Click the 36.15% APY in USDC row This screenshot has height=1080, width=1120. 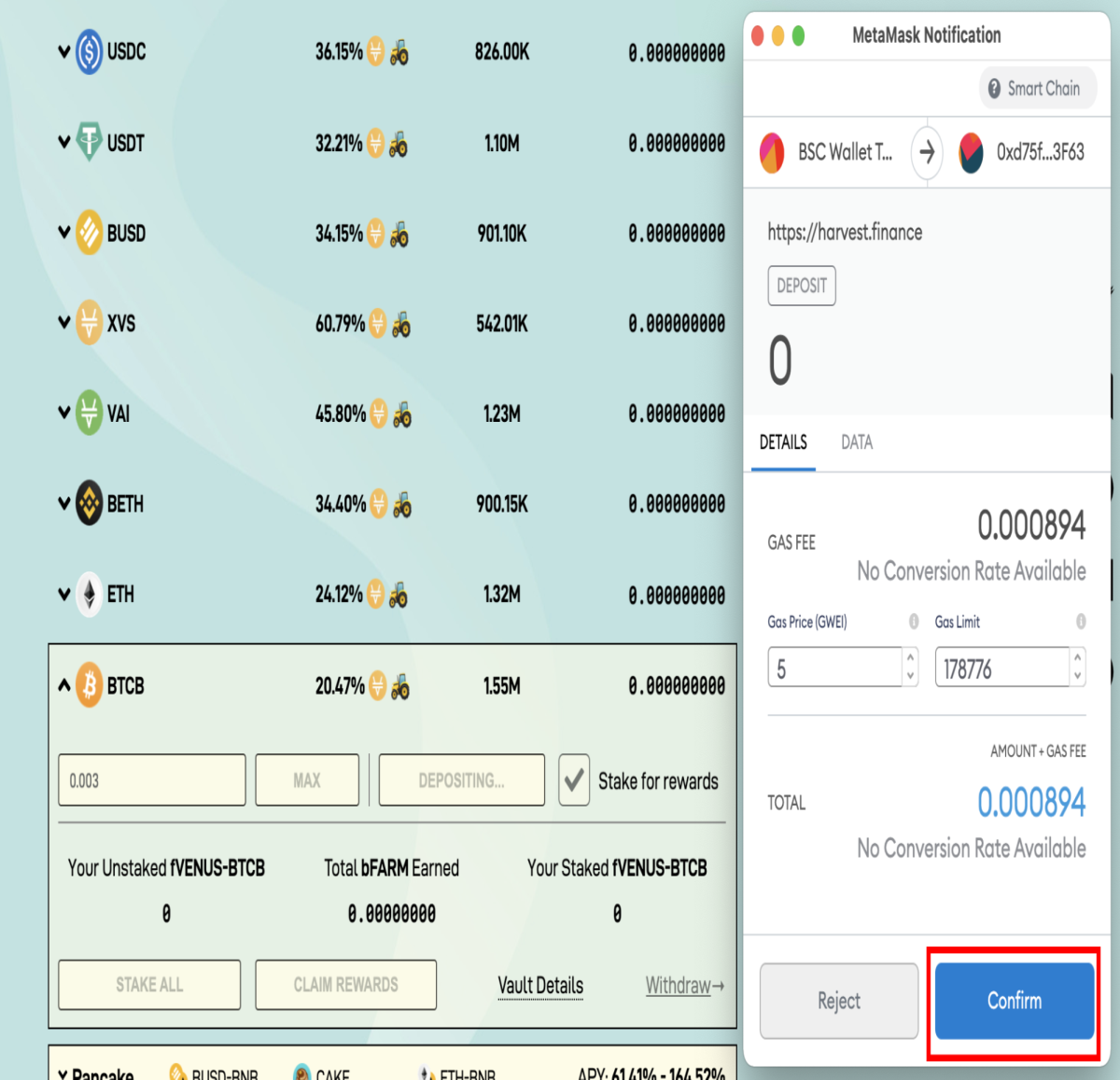[x=339, y=51]
